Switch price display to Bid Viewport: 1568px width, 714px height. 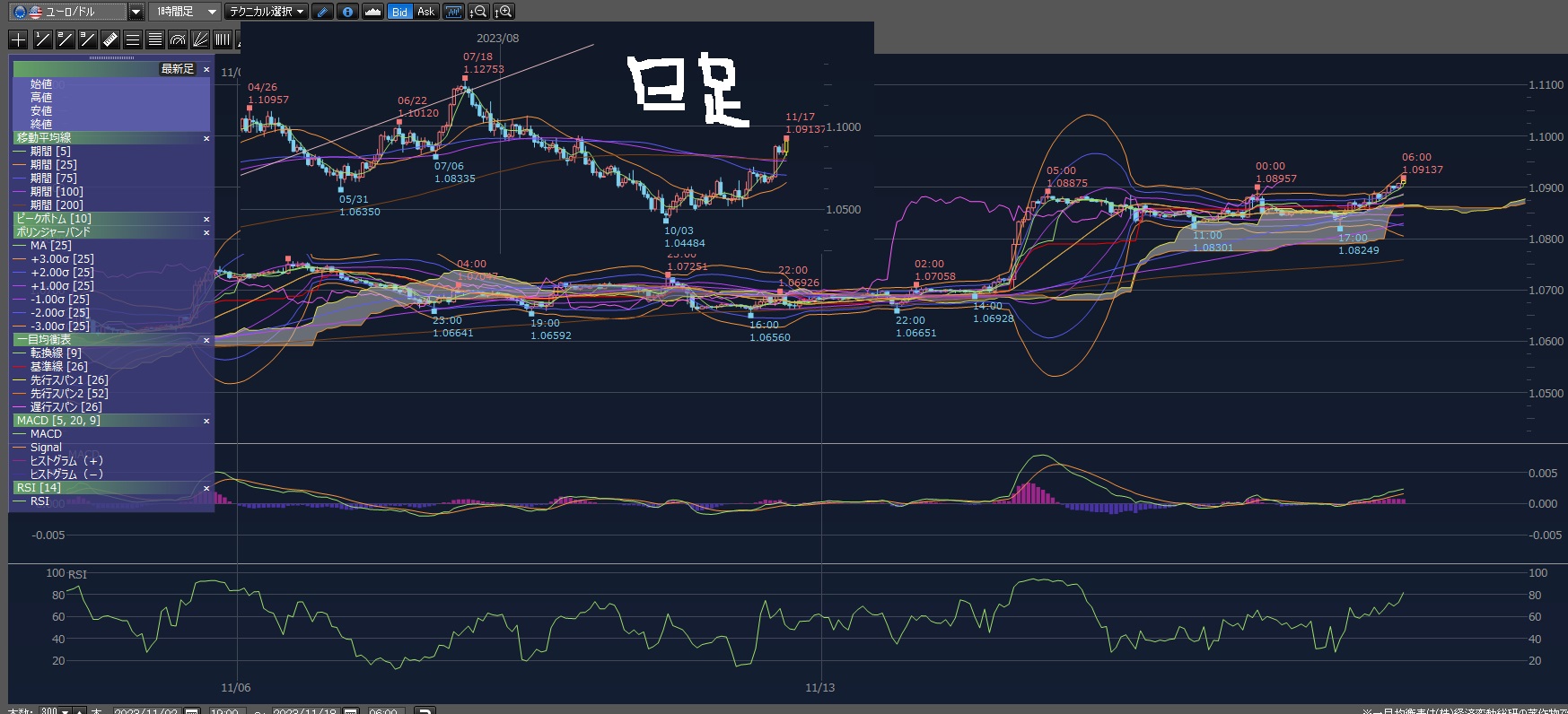click(x=399, y=12)
